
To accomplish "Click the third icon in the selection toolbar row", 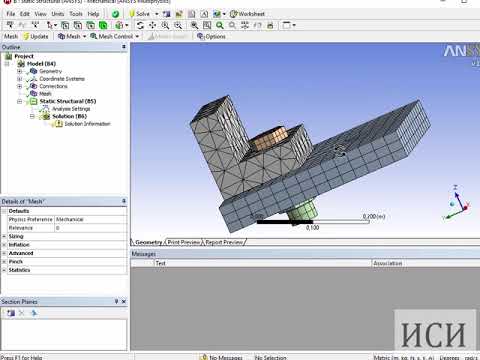I will click(35, 25).
